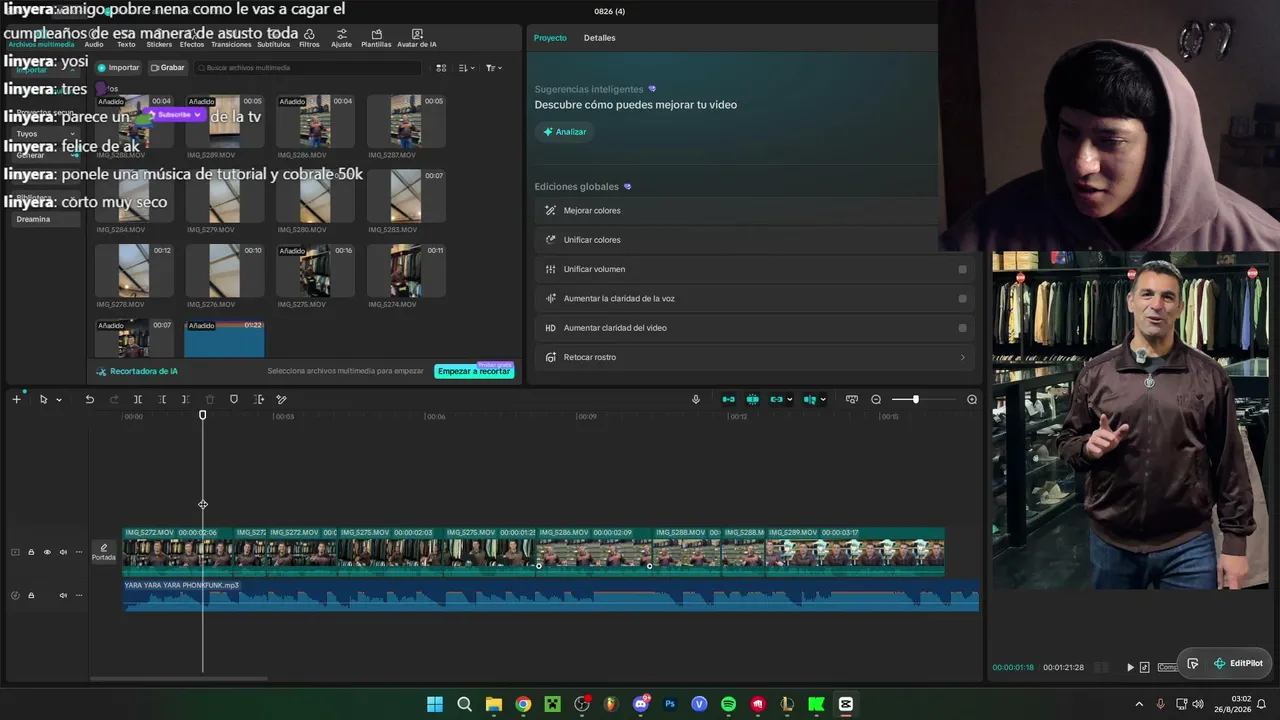
Task: Open the Avatar de IA panel
Action: (417, 38)
